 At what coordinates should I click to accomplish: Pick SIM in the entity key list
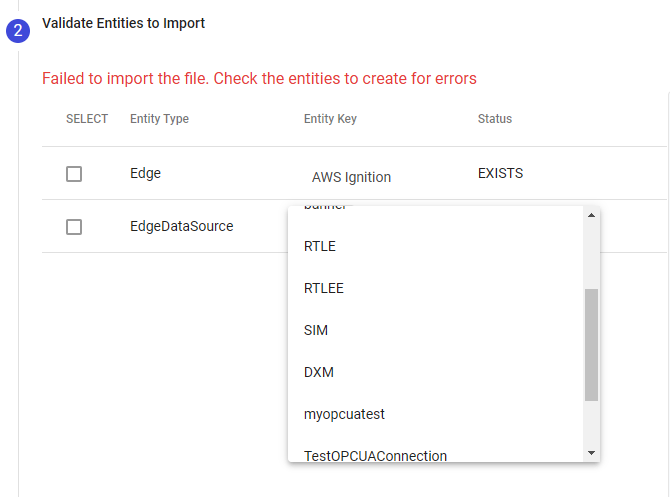click(x=316, y=330)
